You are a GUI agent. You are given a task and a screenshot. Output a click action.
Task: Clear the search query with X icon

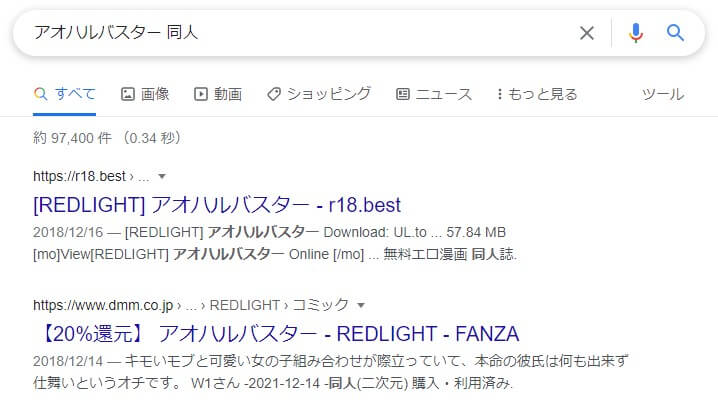click(587, 33)
